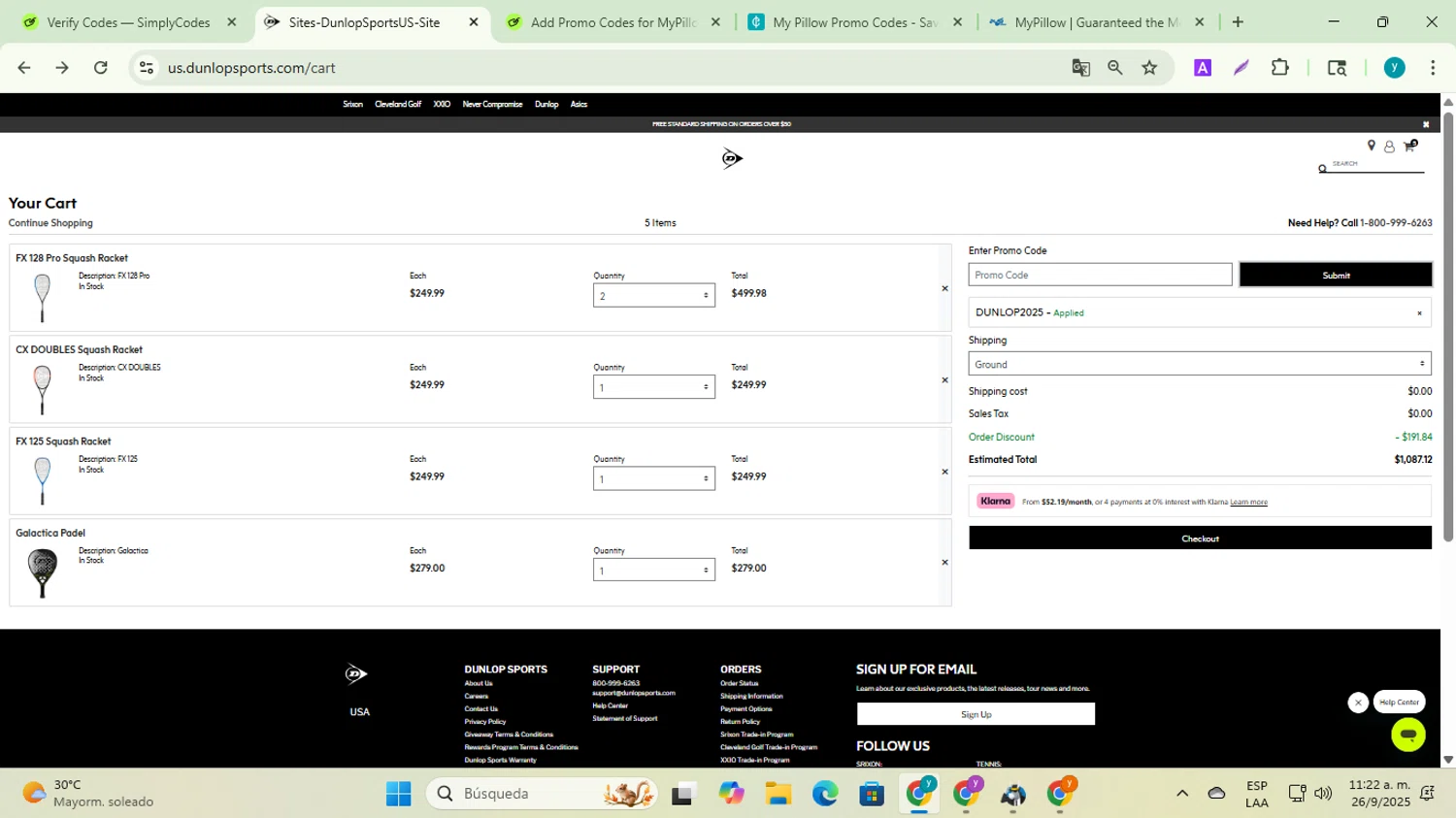Open the shopping cart icon
Image resolution: width=1456 pixels, height=818 pixels.
[1409, 147]
